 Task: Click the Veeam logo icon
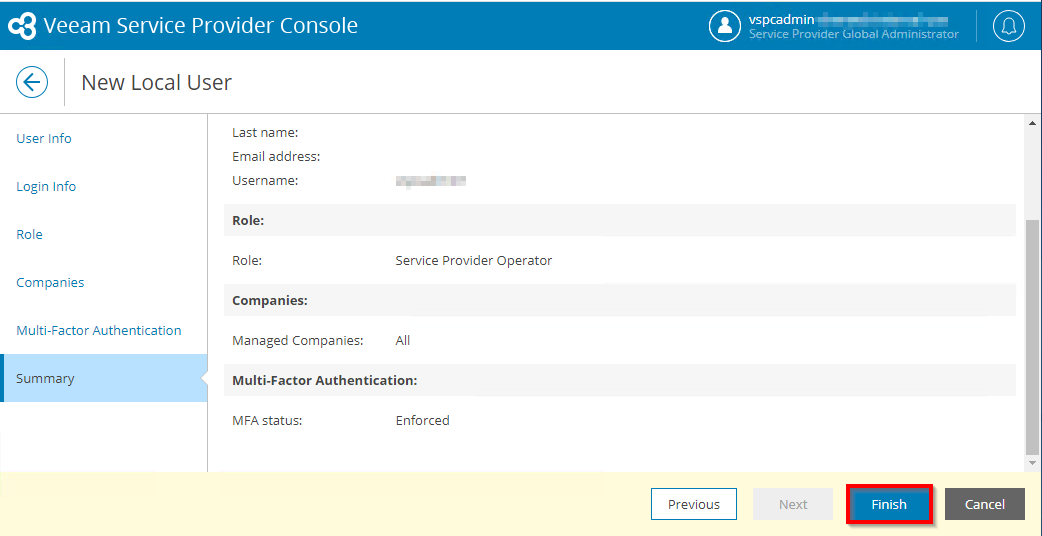(x=23, y=25)
